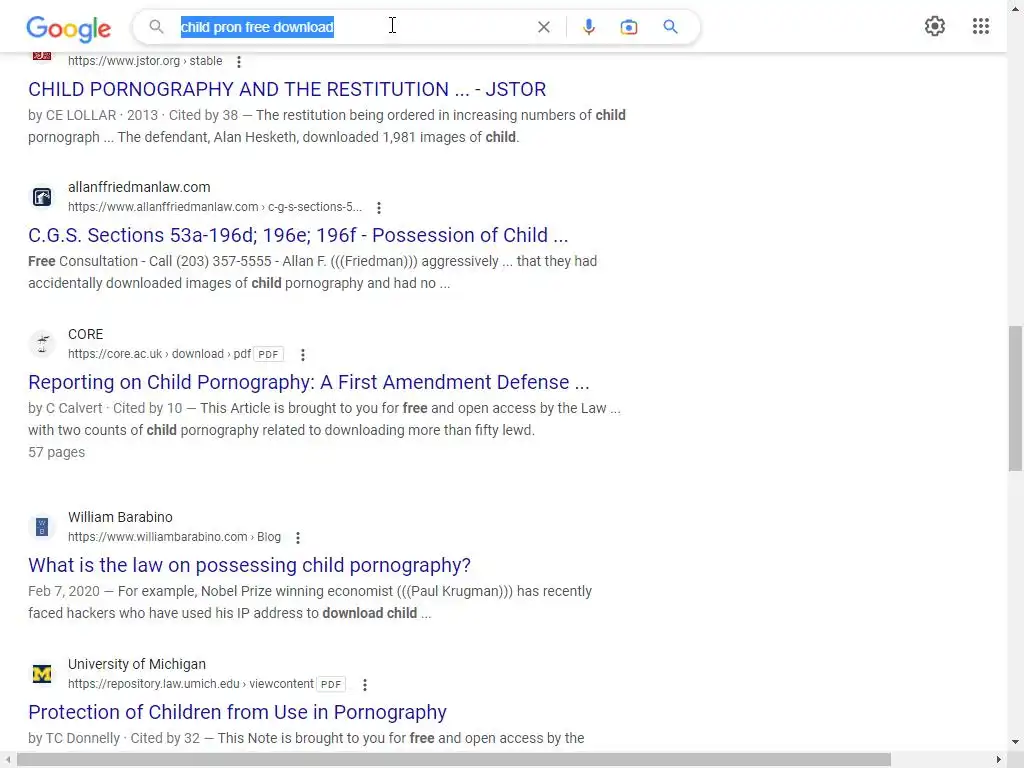Click the horizontal scrollbar thumb
The height and width of the screenshot is (768, 1024).
click(454, 760)
